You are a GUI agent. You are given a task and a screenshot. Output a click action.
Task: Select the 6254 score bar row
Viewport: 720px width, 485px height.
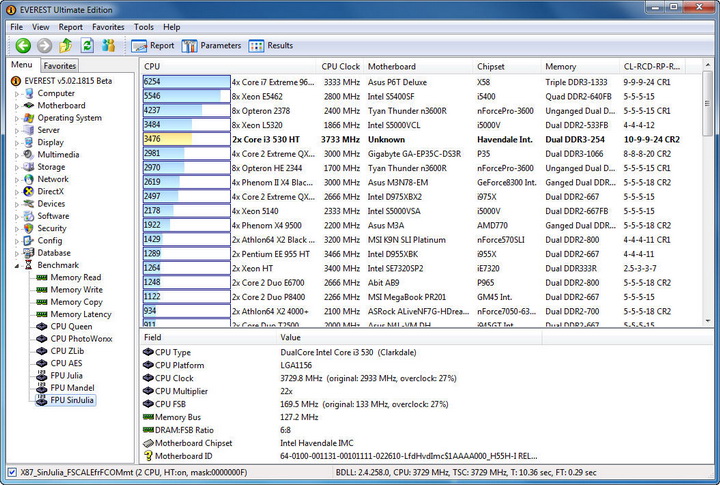coord(186,82)
